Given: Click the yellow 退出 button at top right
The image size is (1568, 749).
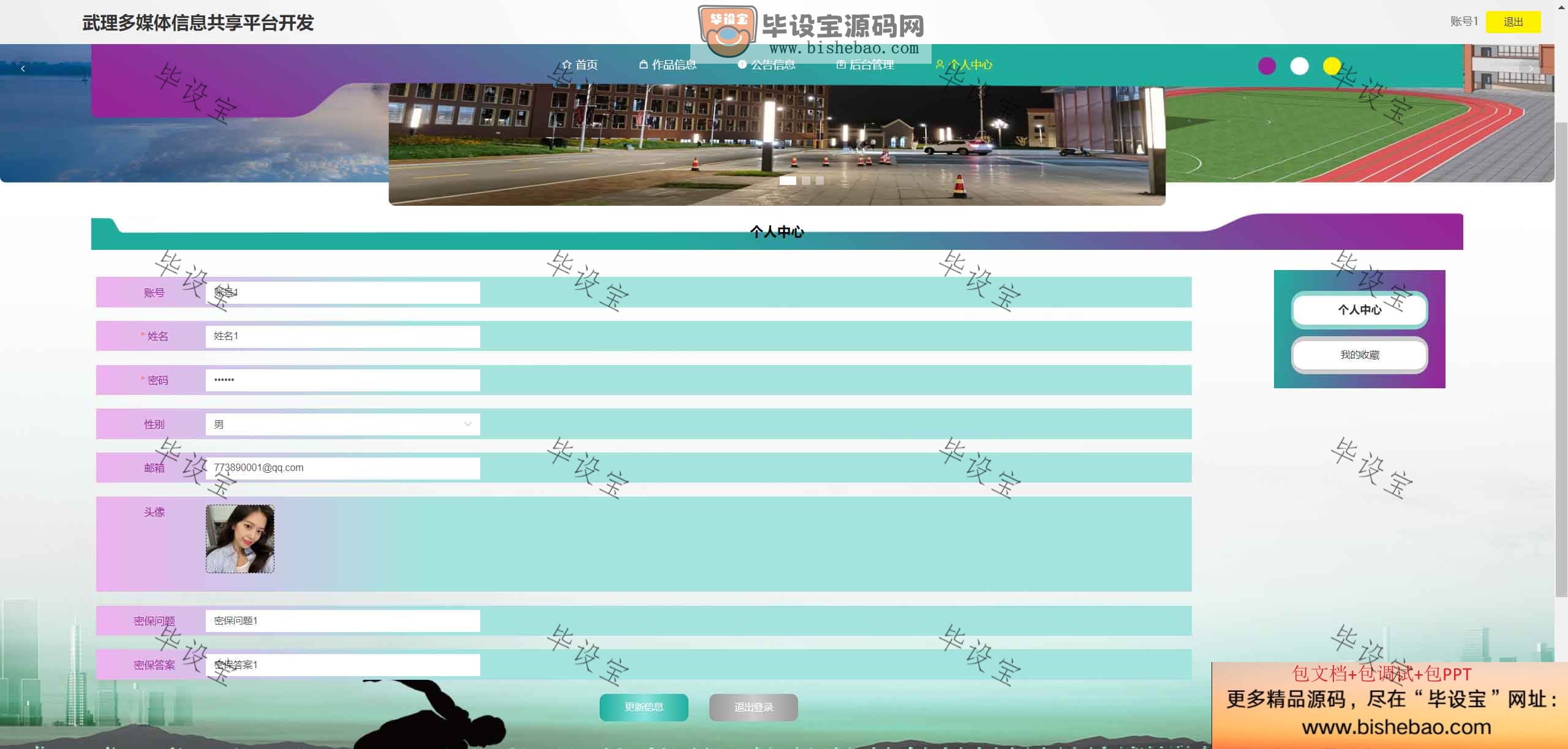Looking at the screenshot, I should 1513,22.
